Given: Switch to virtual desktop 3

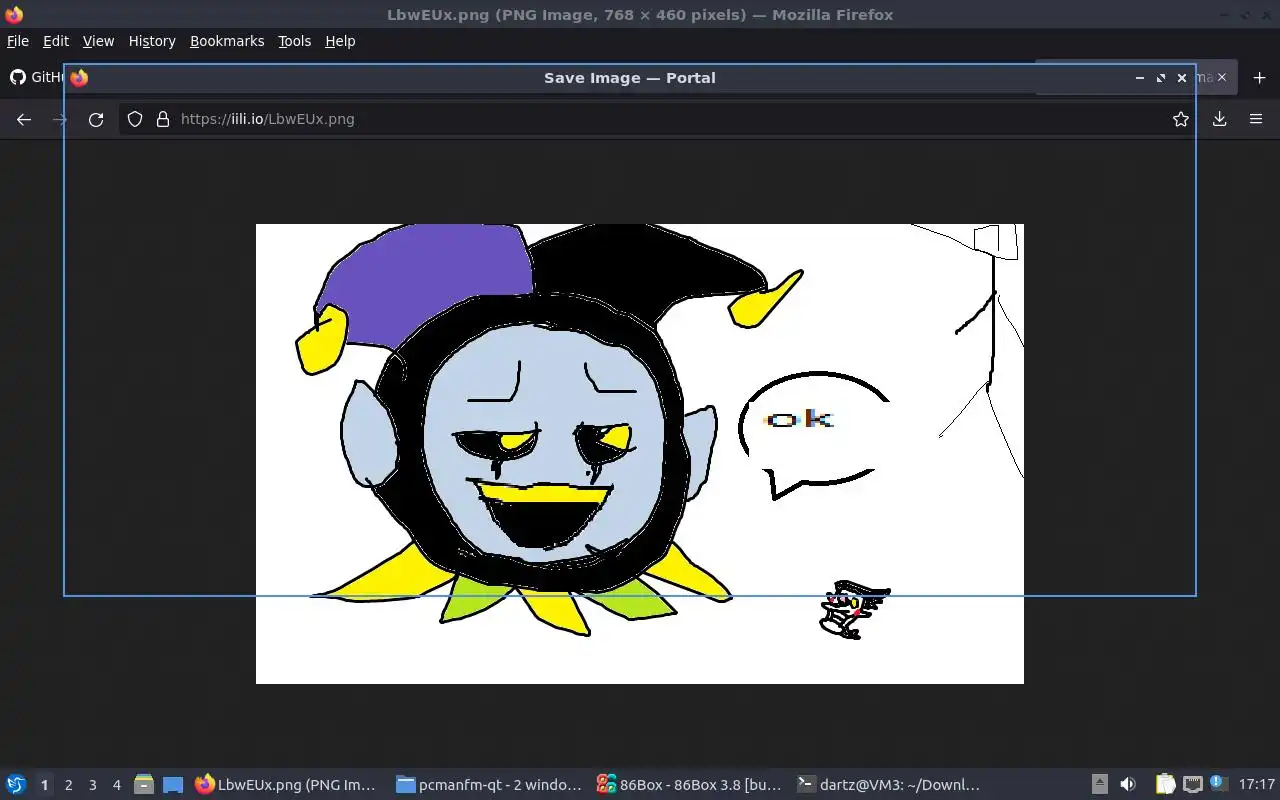Looking at the screenshot, I should [x=93, y=785].
